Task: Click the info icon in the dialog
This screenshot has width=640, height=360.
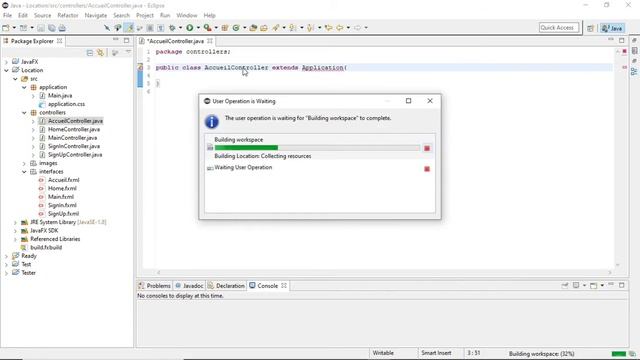Action: [211, 122]
